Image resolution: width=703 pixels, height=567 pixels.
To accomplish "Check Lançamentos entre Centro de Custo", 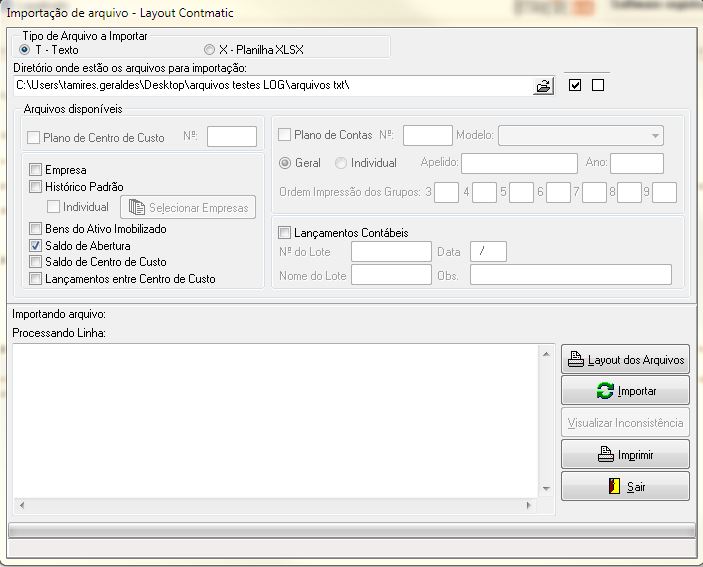I will point(36,279).
